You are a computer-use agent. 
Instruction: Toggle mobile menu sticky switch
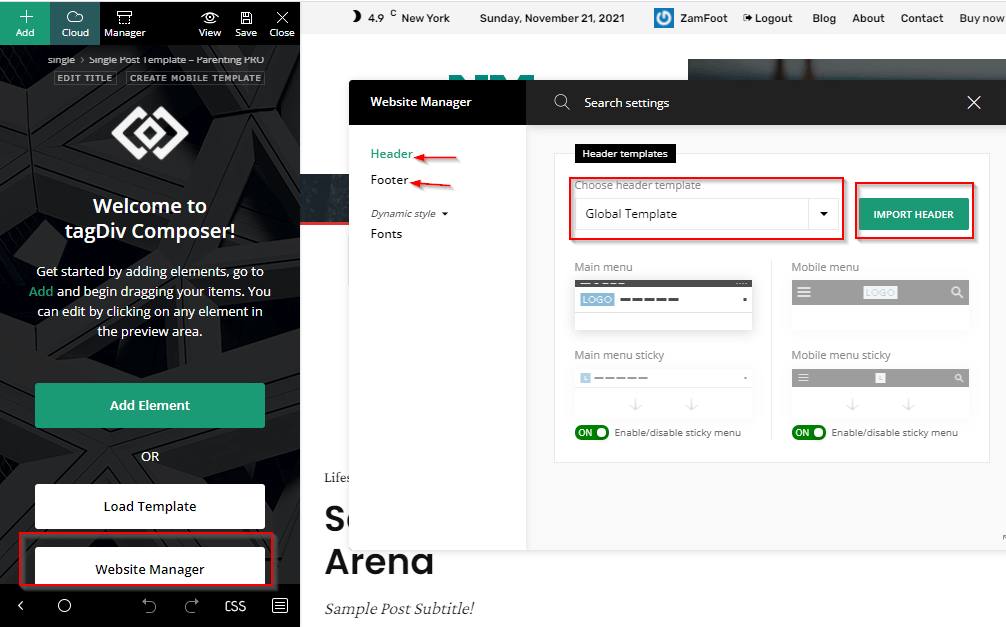(x=808, y=433)
